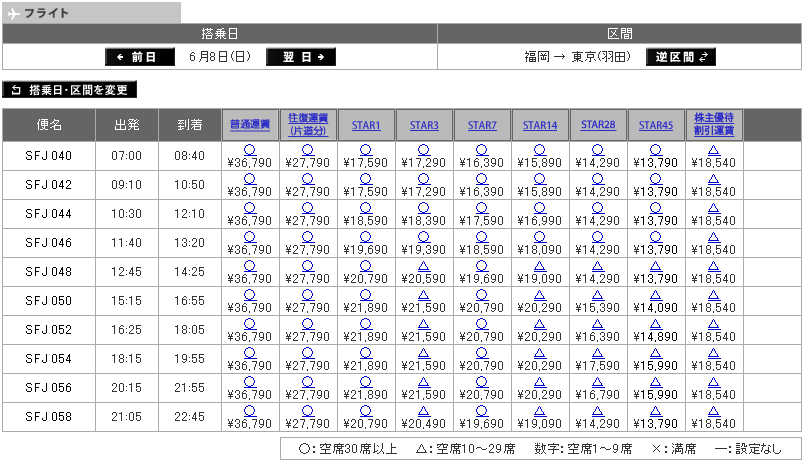Open the STAR1 fare header link
The height and width of the screenshot is (468, 805).
coord(366,125)
